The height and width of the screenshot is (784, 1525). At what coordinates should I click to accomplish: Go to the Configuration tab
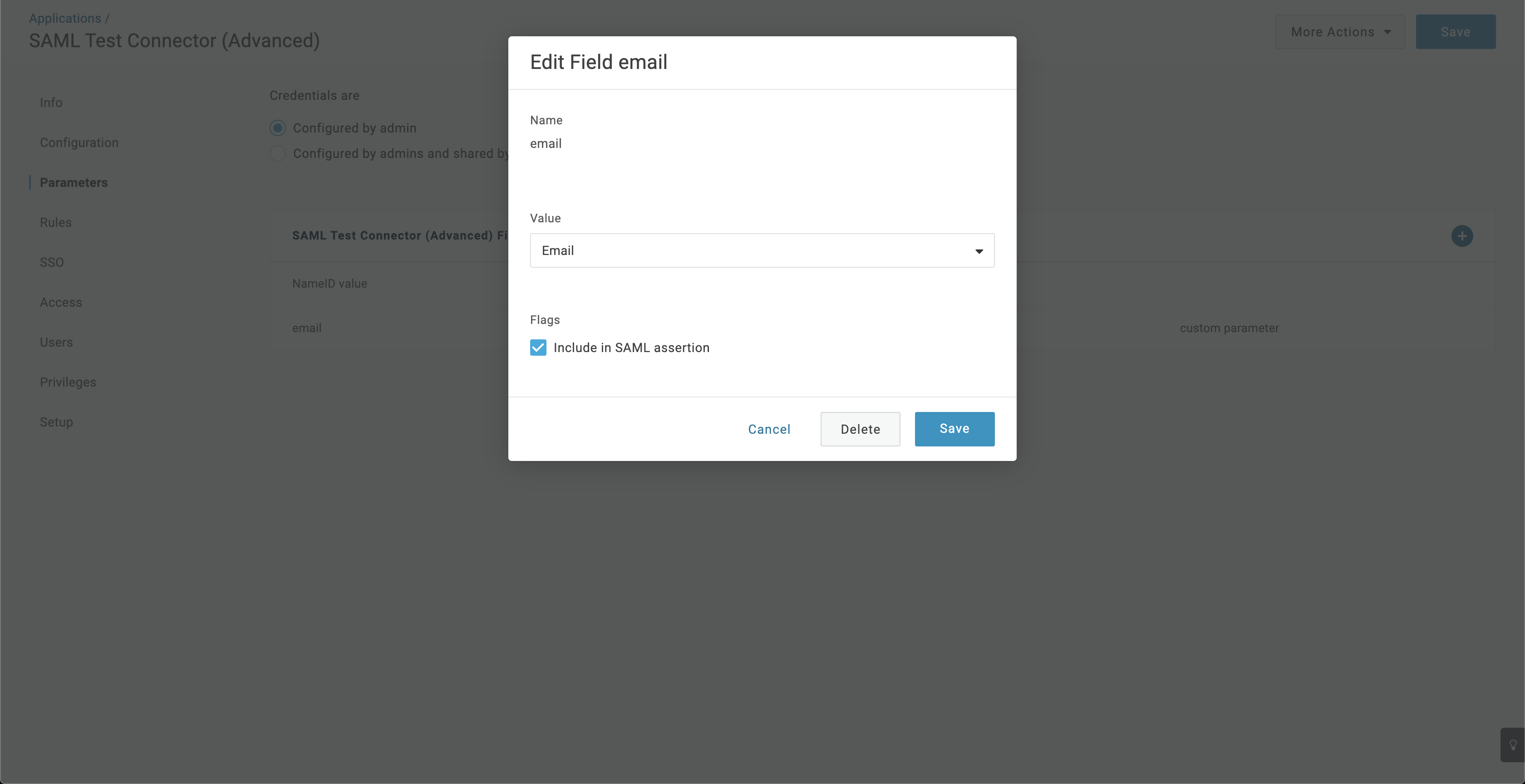79,142
